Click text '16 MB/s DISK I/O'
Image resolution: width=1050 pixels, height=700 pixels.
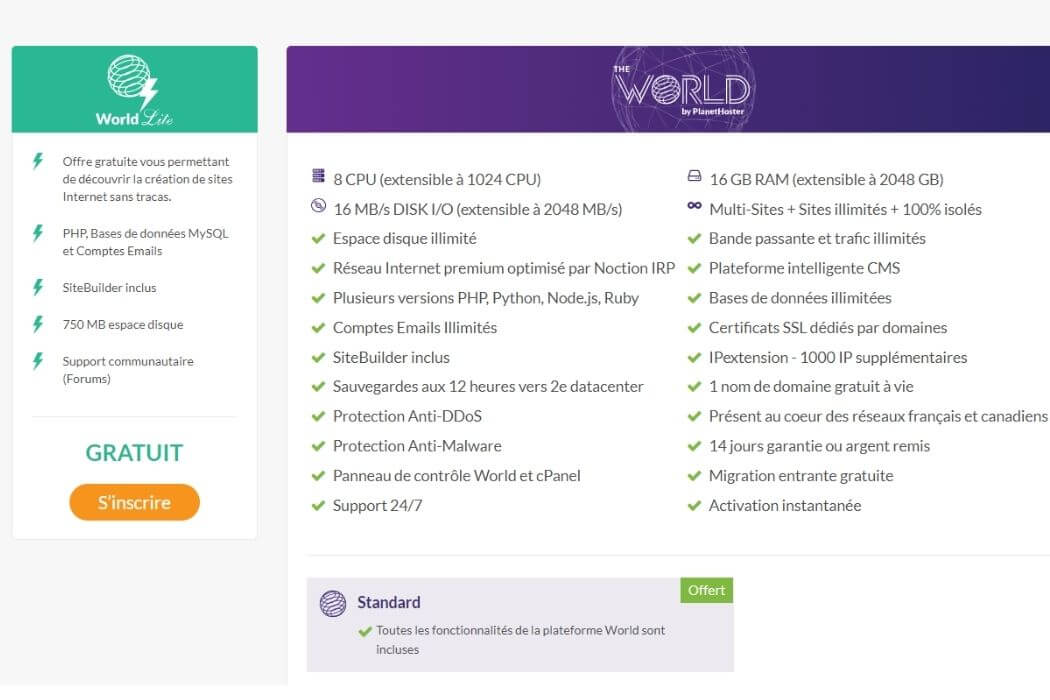tap(393, 209)
